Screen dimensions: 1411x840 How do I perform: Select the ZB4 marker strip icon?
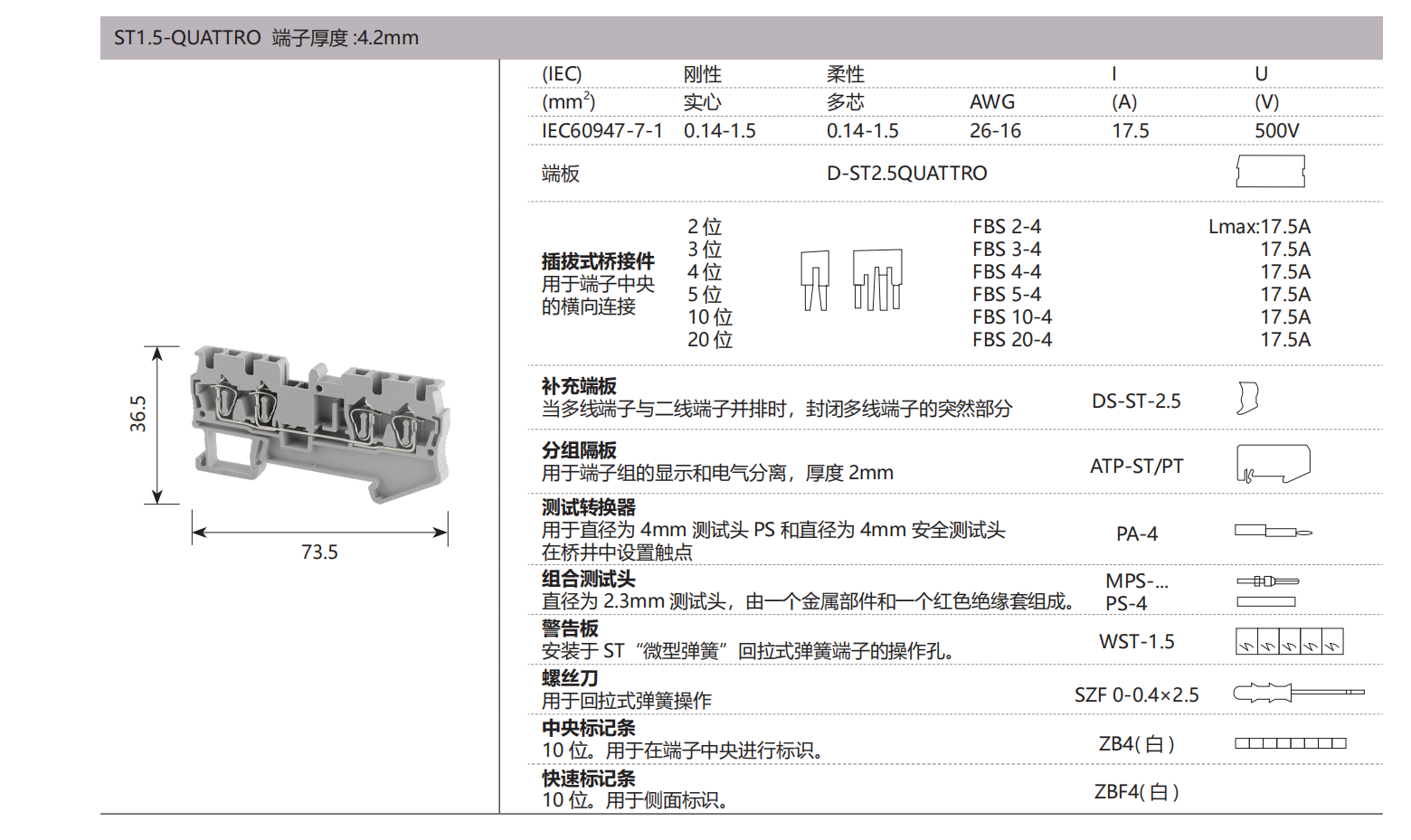coord(1289,743)
